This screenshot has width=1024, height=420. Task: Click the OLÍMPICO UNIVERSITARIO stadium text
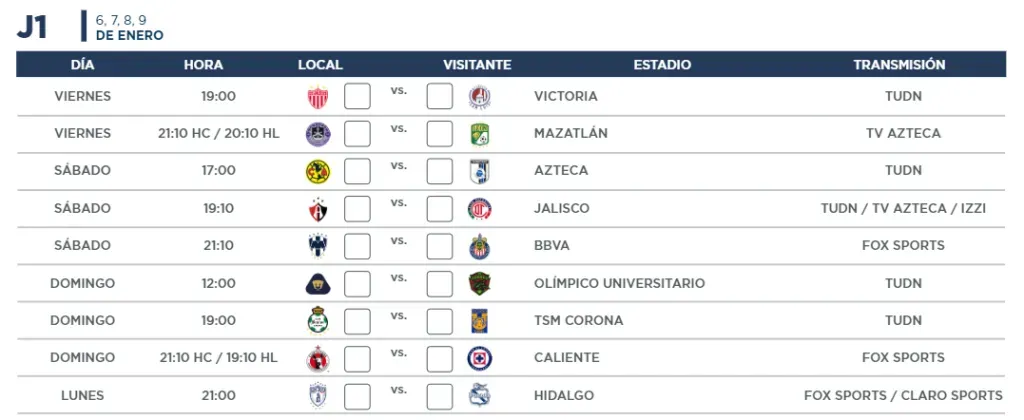620,283
